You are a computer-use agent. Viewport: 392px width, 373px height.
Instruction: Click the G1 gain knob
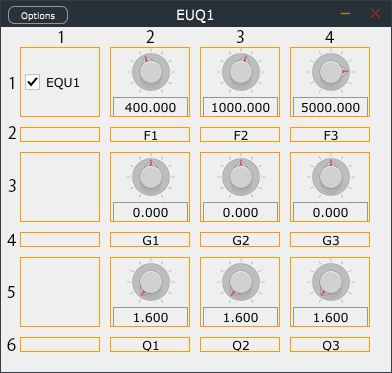coord(151,177)
